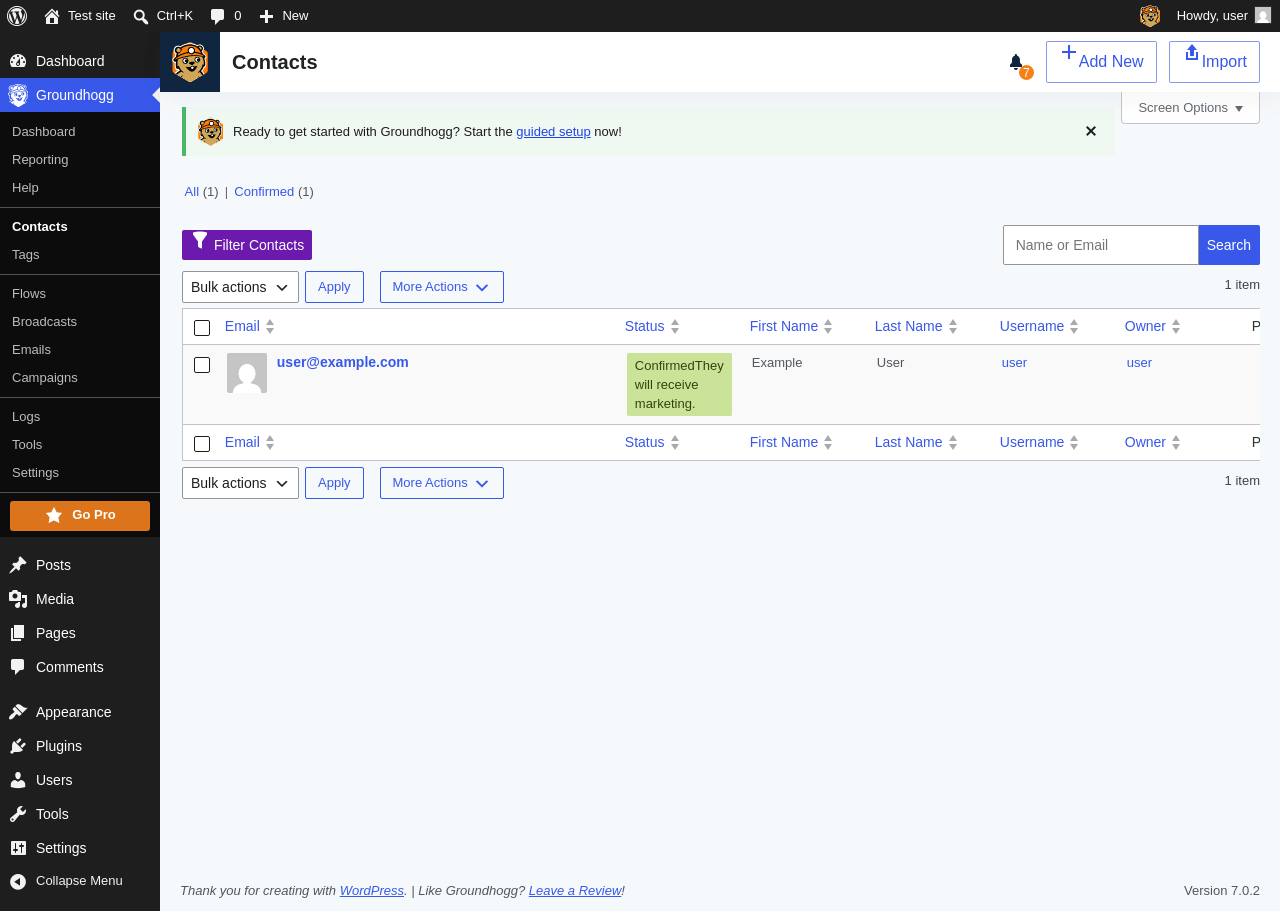Click user link in Owner column

pyautogui.click(x=1139, y=363)
